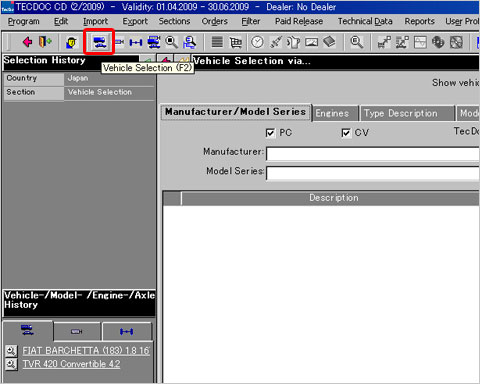Click the book toolbar icon
Viewport: 480px width, 384px height.
[329, 42]
